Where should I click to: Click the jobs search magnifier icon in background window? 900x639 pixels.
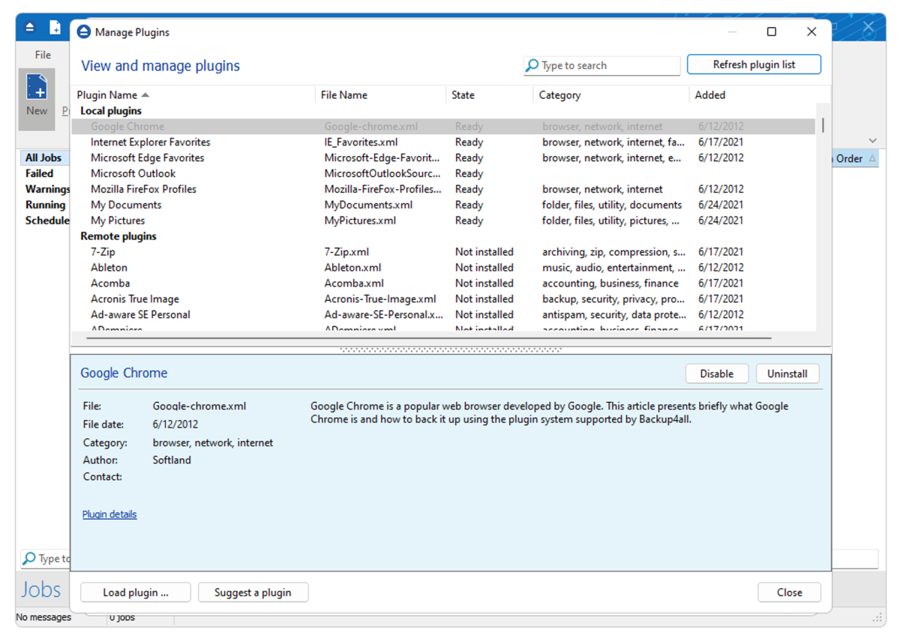click(x=29, y=558)
